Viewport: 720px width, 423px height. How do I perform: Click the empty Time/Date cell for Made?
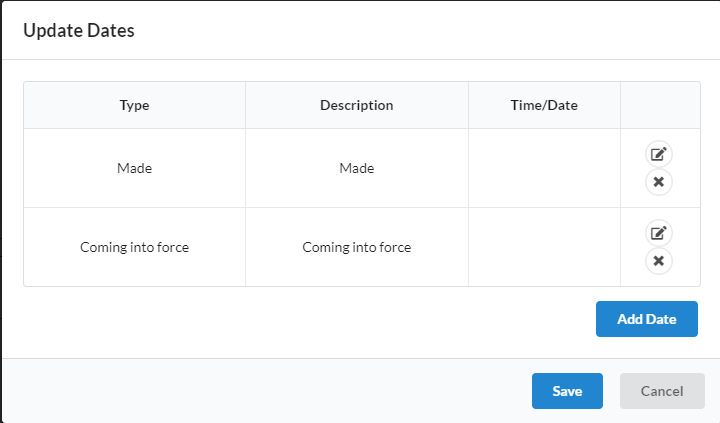(x=544, y=168)
